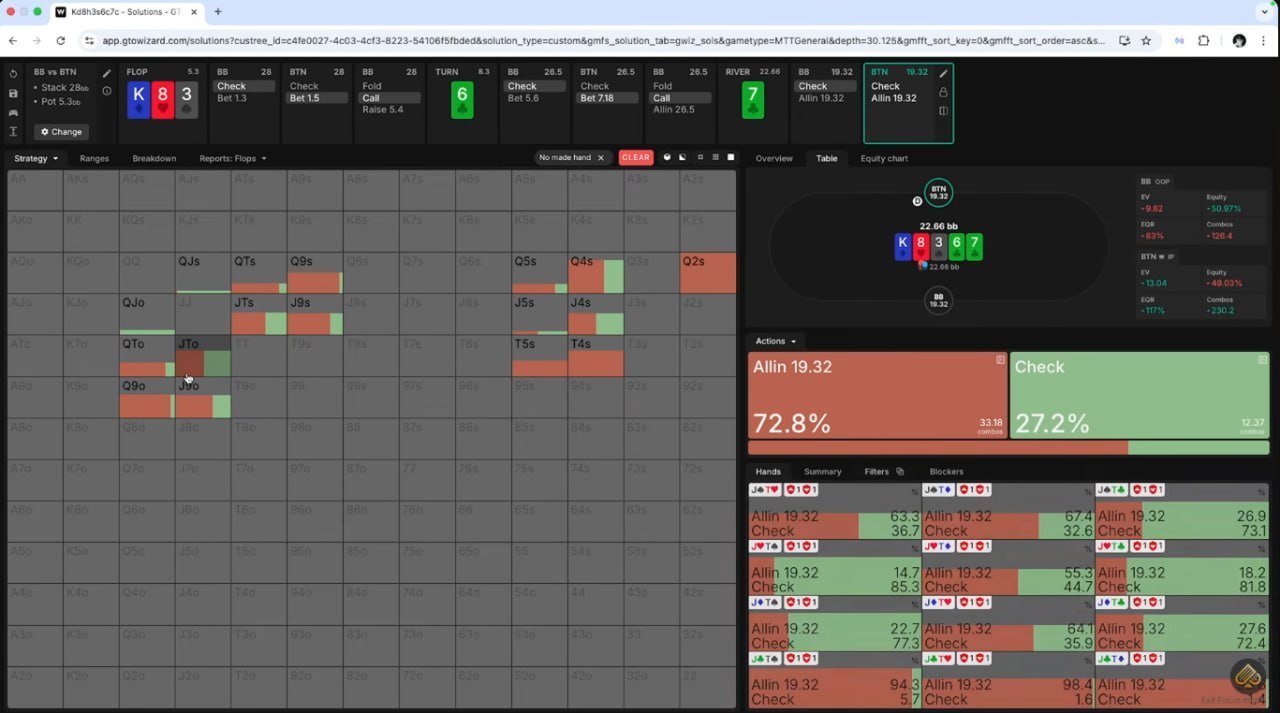Image resolution: width=1280 pixels, height=713 pixels.
Task: Open the info icon beside the Pot value
Action: click(x=107, y=91)
